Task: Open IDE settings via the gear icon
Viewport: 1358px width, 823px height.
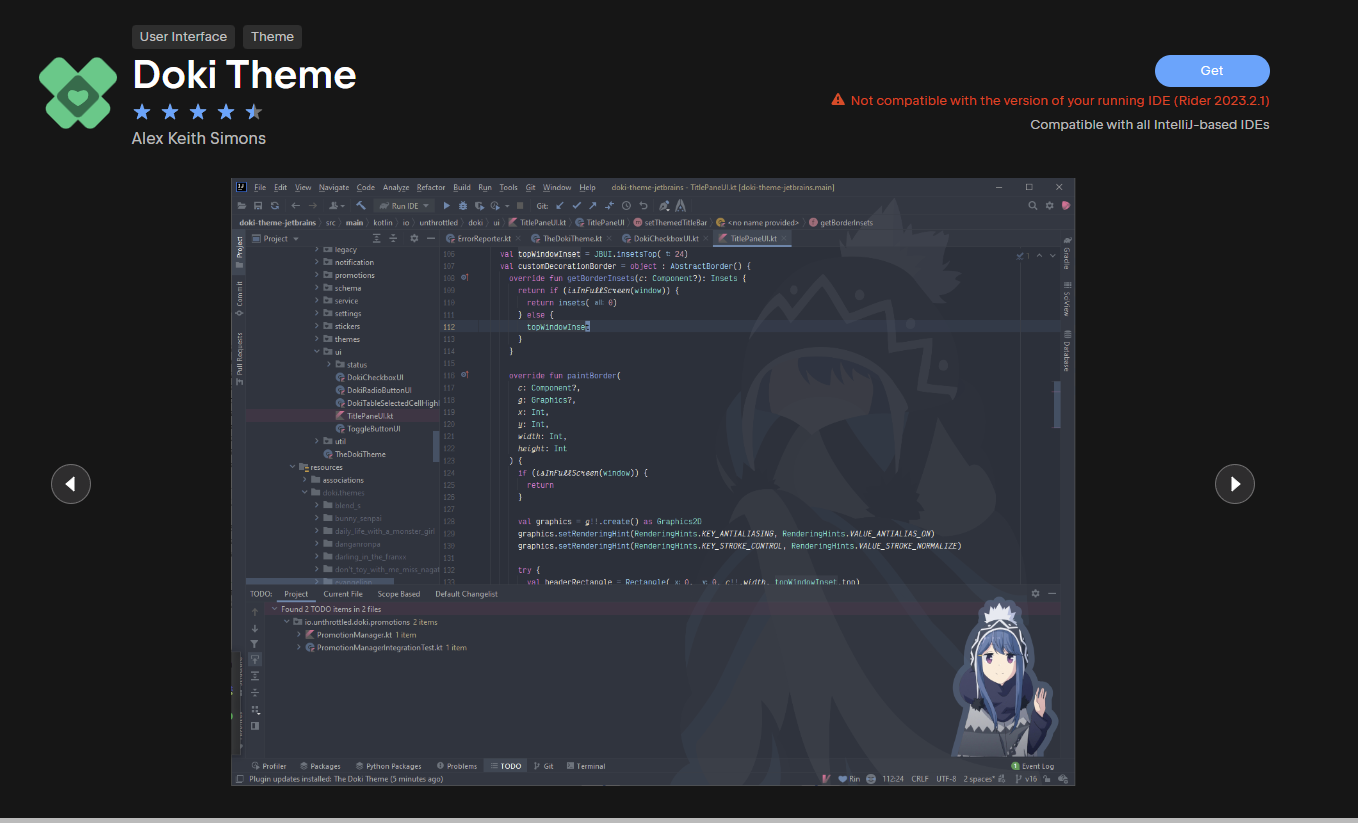Action: [x=1049, y=205]
